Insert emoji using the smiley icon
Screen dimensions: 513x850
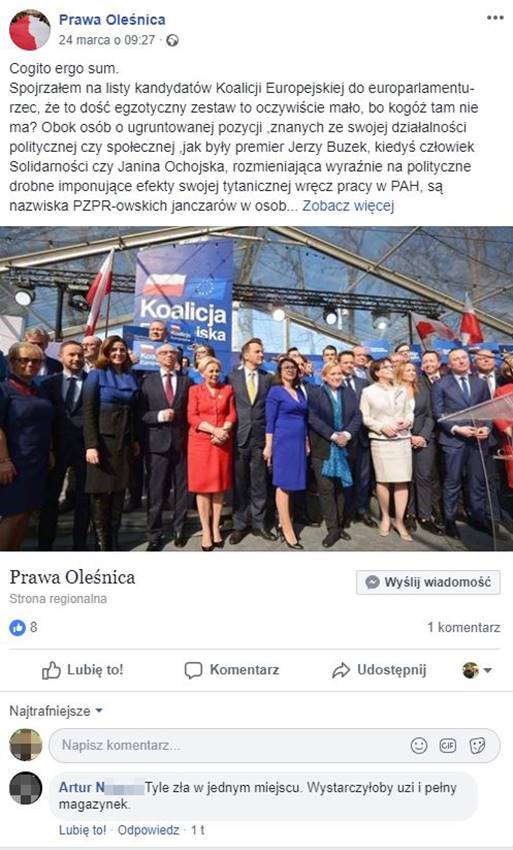pyautogui.click(x=419, y=745)
